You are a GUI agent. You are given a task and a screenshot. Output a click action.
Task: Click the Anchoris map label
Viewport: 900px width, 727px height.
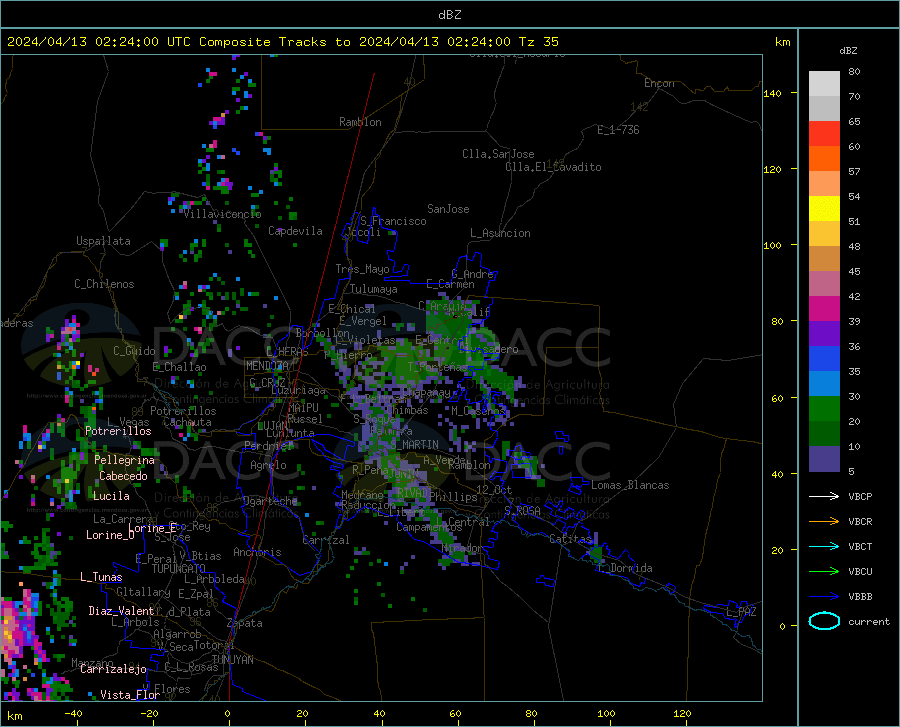click(x=257, y=552)
